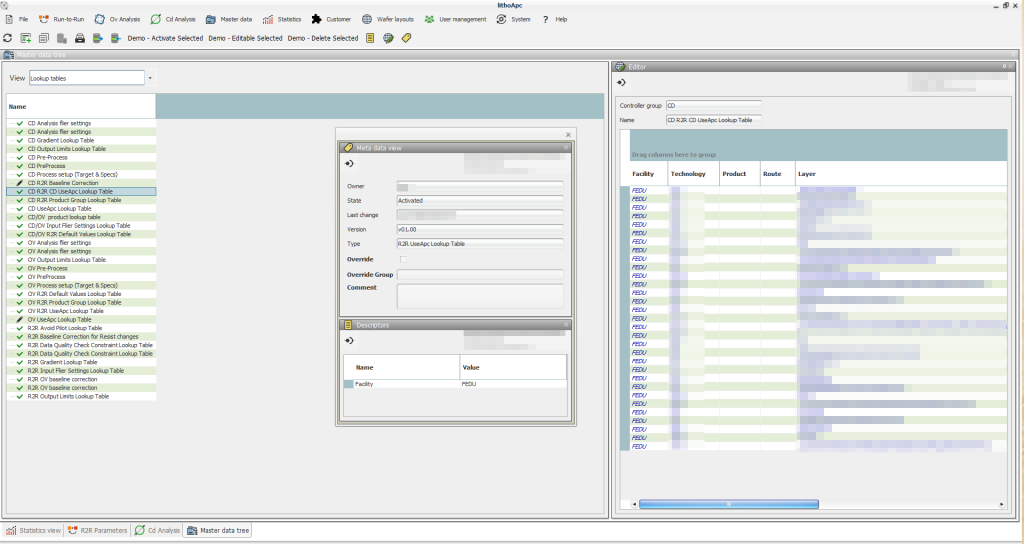Click the database icon next to the printer
1024x544 pixels.
point(97,39)
